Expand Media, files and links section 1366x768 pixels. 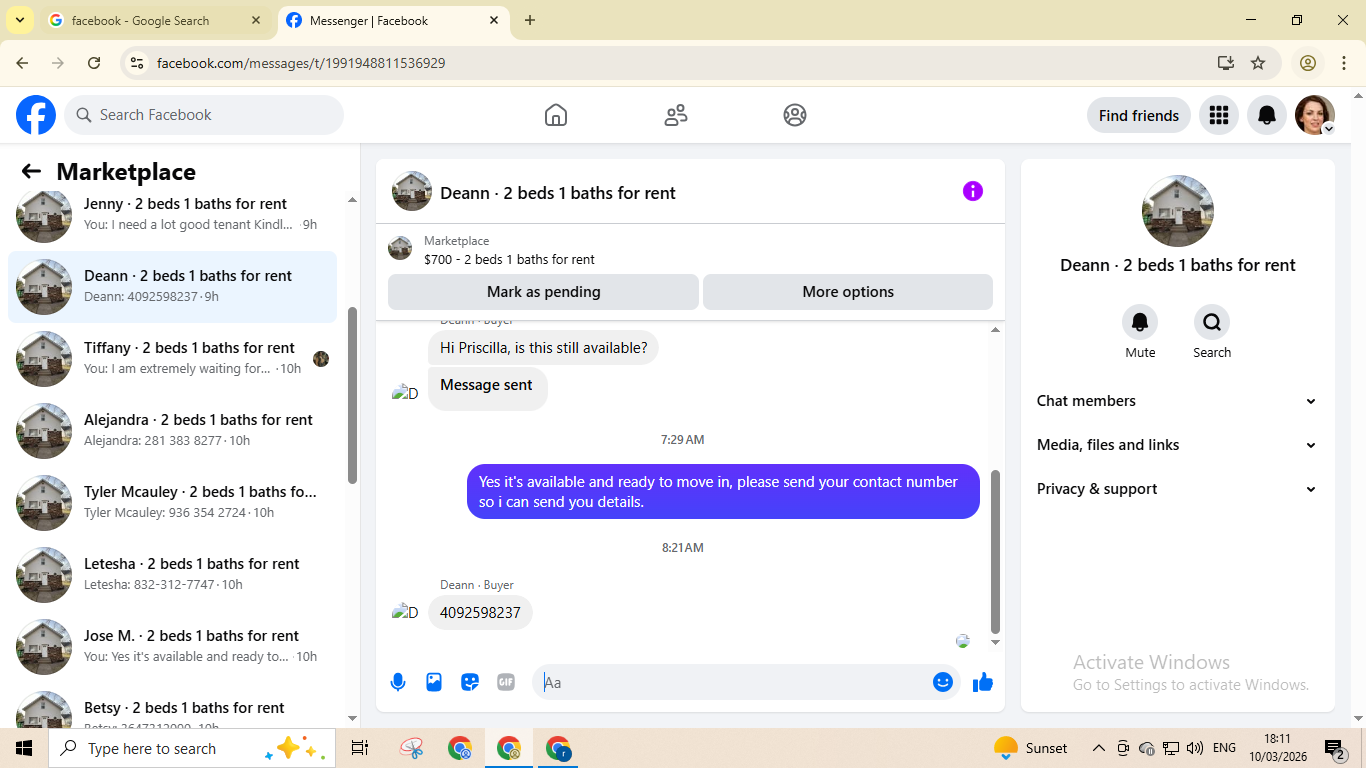coord(1177,445)
